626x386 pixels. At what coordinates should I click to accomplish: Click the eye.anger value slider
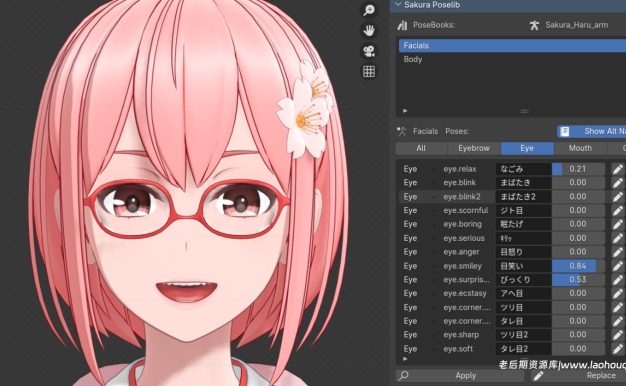point(578,252)
